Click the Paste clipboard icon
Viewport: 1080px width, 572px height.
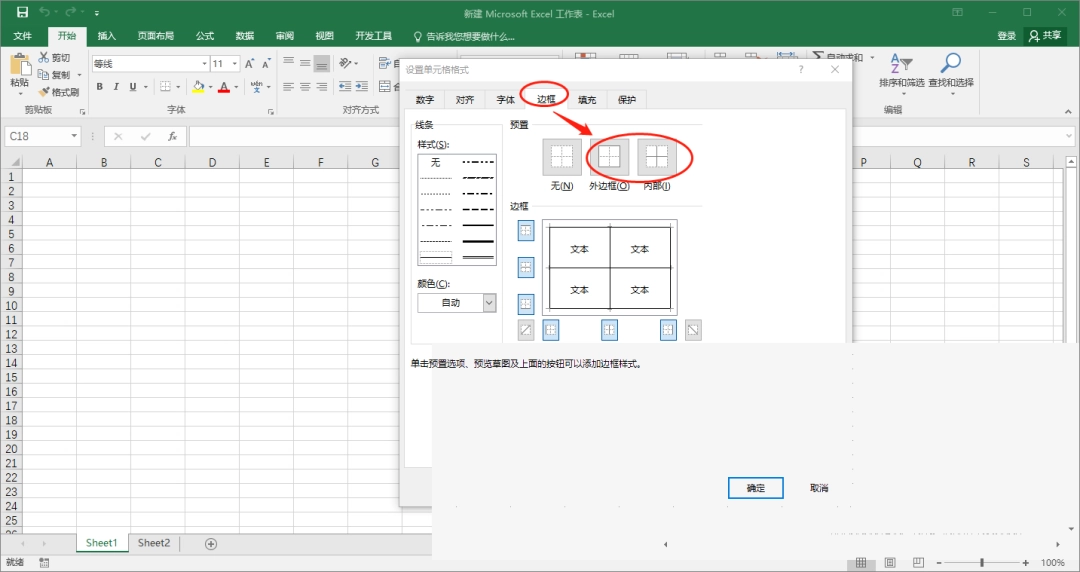tap(20, 64)
